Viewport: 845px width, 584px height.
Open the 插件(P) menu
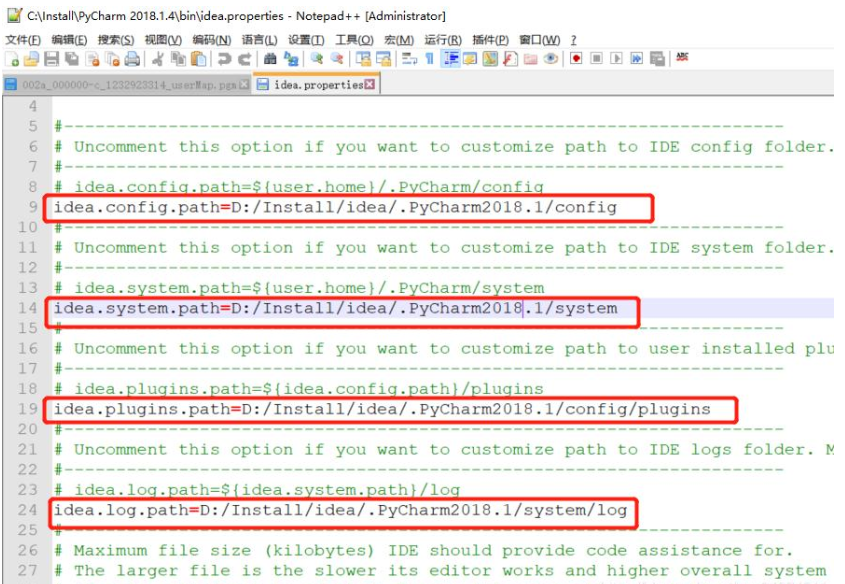click(490, 40)
